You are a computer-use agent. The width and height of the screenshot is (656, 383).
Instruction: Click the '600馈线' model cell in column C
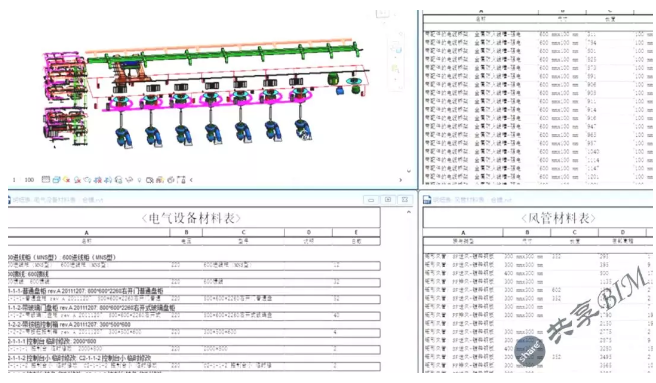243,282
